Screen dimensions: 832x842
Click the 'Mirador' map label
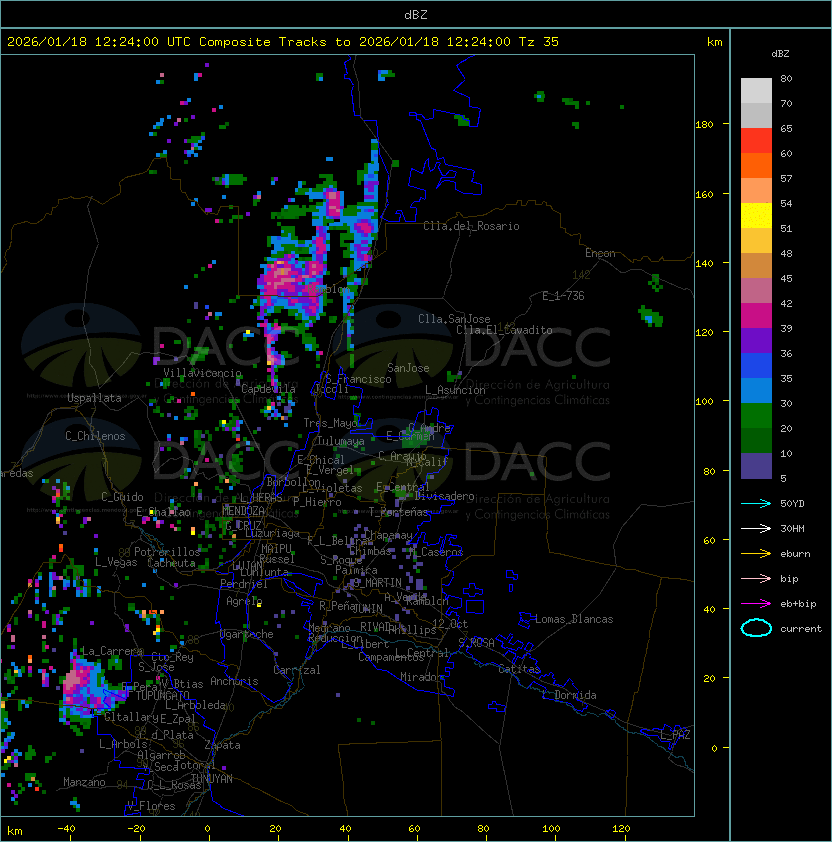422,677
